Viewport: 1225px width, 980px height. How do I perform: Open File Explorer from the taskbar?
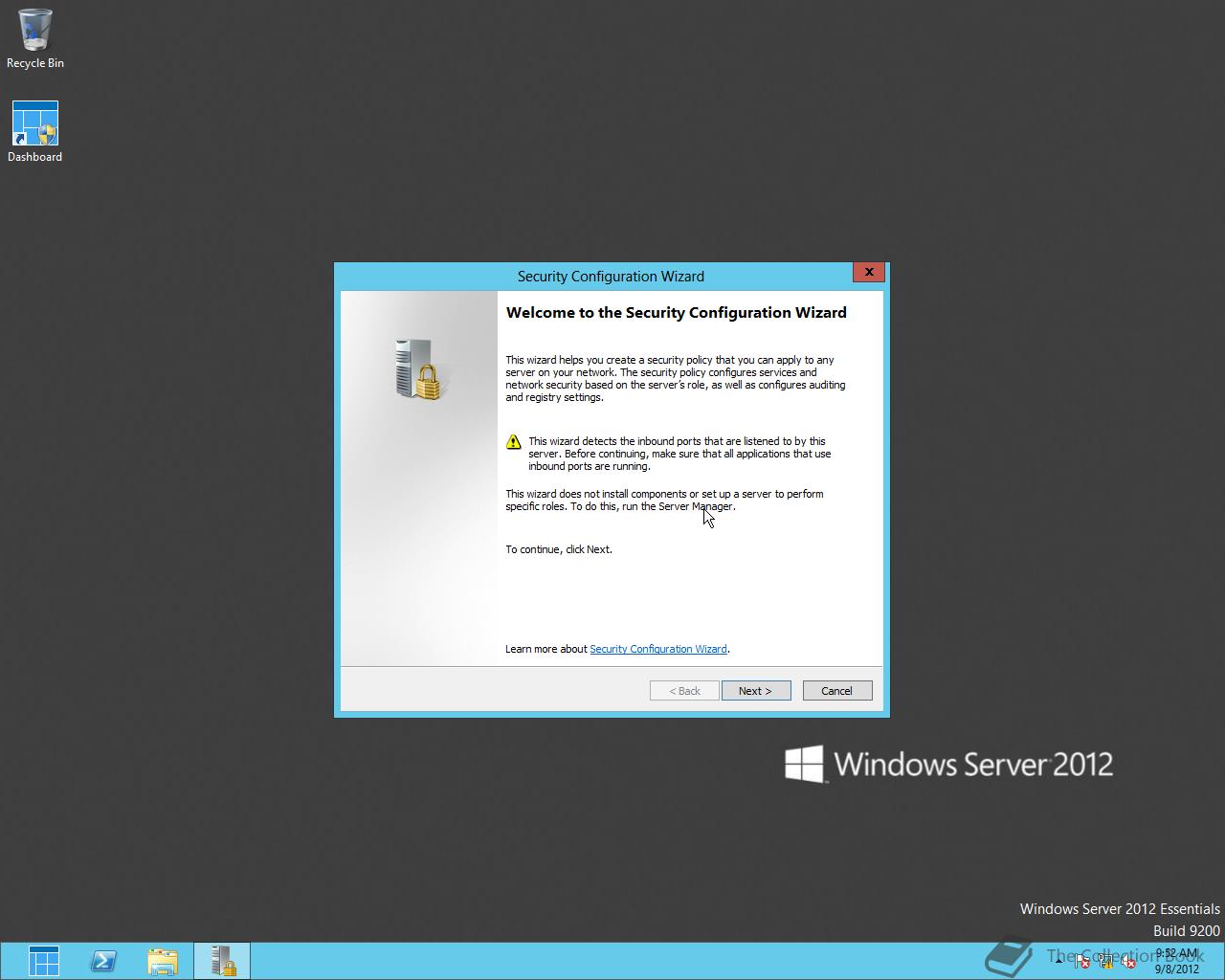[163, 961]
